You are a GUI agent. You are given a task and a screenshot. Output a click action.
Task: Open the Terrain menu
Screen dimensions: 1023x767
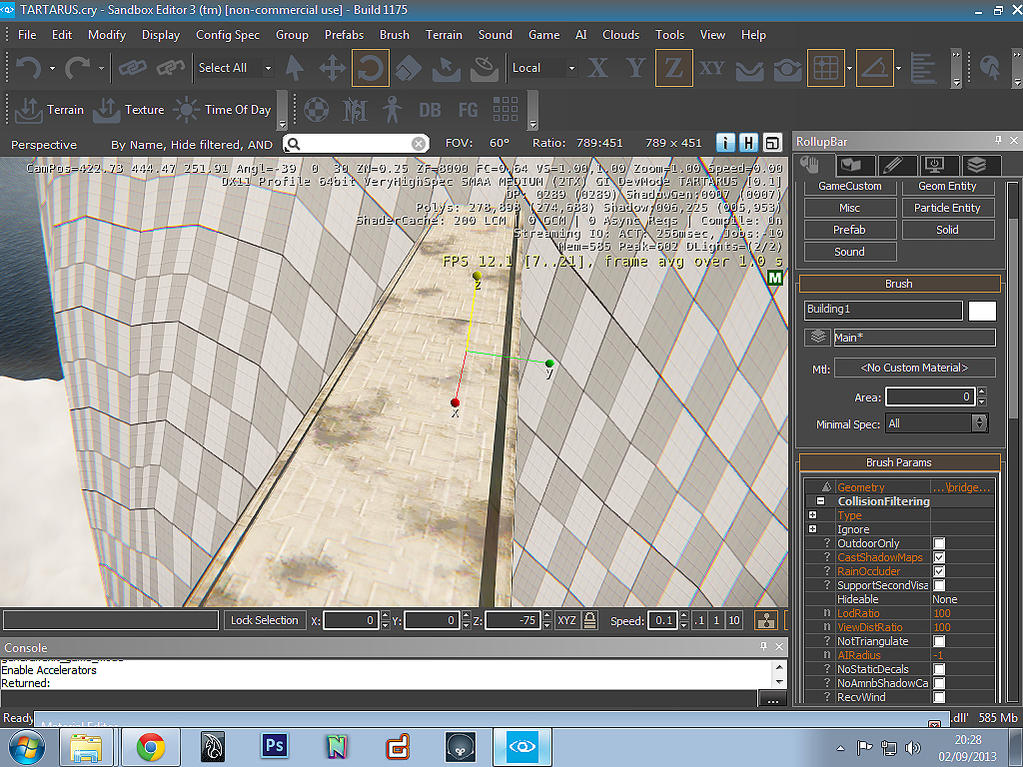[443, 34]
